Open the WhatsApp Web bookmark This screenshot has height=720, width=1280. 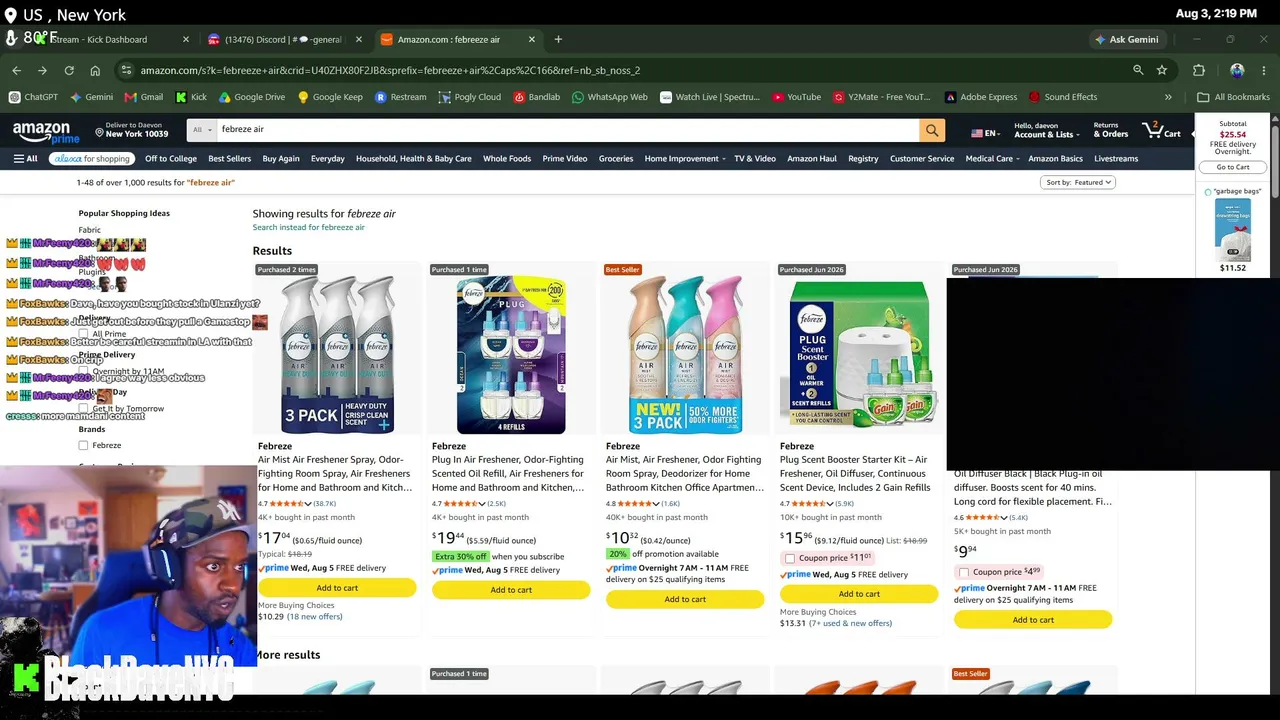(610, 97)
